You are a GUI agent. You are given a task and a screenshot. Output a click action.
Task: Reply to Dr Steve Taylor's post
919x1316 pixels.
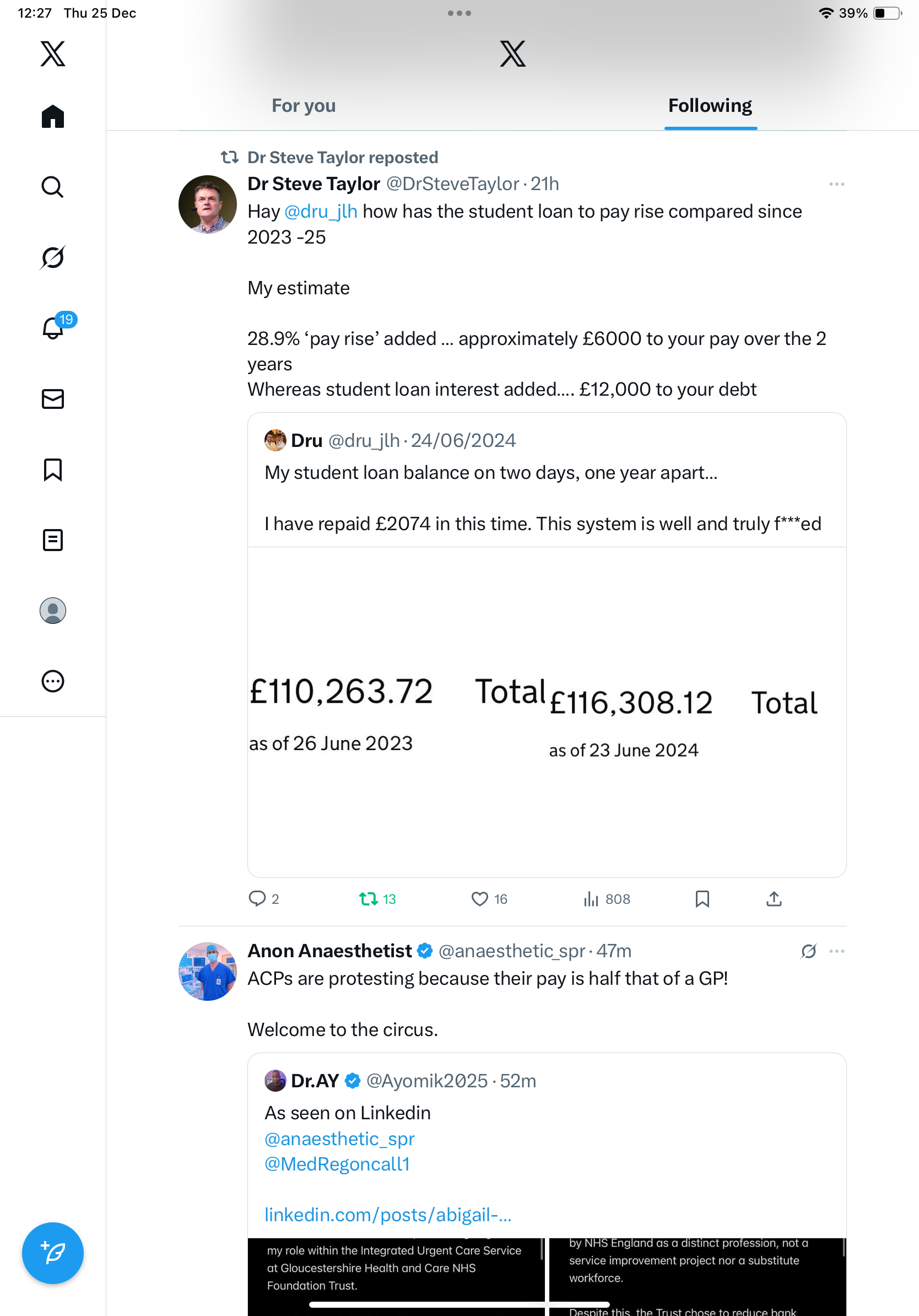257,899
